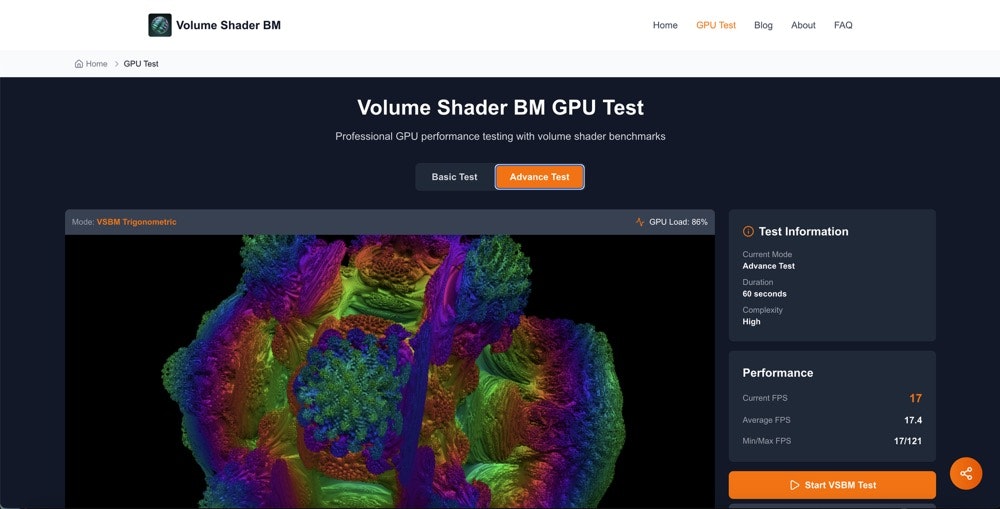Open the GPU Test nav item
The height and width of the screenshot is (509, 1000).
(716, 25)
